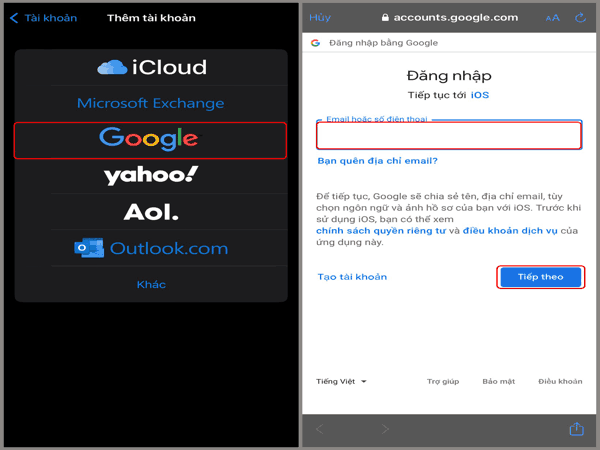600x450 pixels.
Task: Select Outlook.com account option
Action: pos(151,248)
